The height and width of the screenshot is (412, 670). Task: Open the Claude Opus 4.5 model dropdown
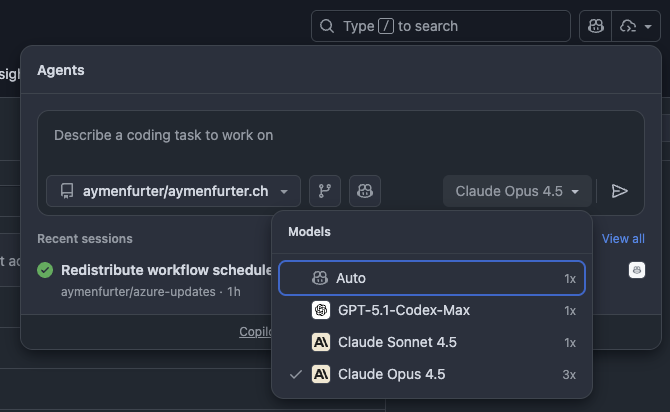[x=517, y=191]
